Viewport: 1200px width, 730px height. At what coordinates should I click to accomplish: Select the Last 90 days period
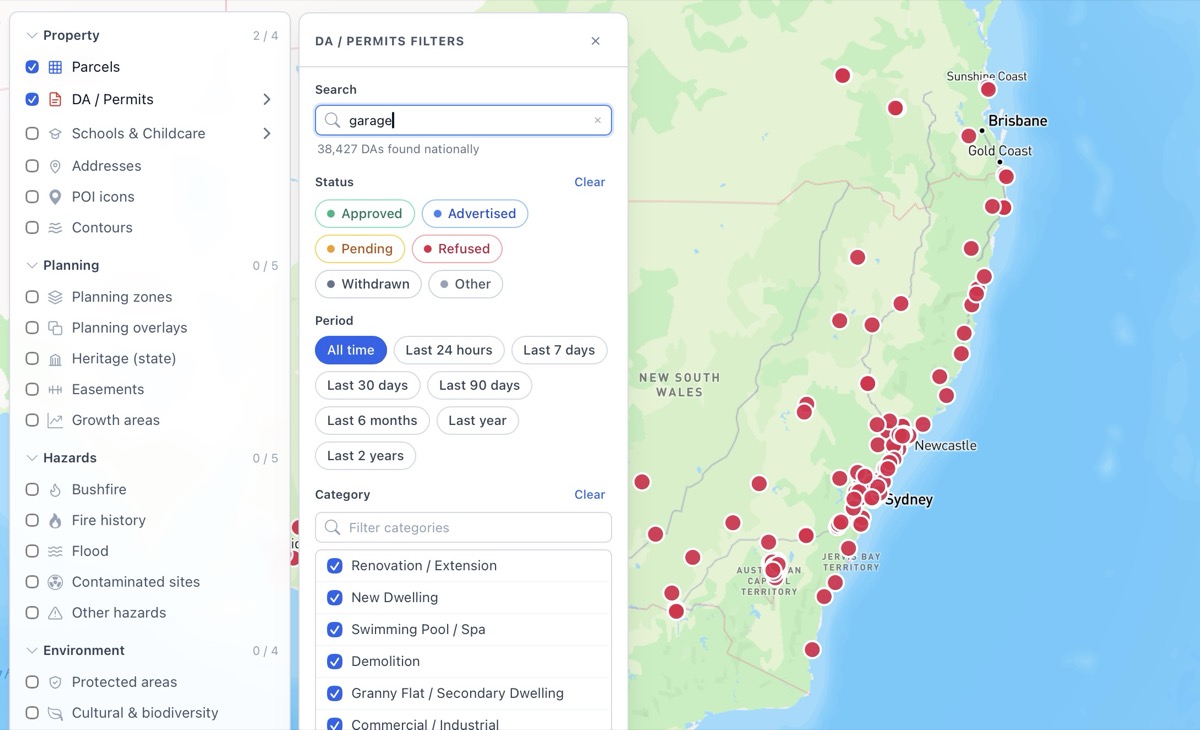pyautogui.click(x=480, y=385)
